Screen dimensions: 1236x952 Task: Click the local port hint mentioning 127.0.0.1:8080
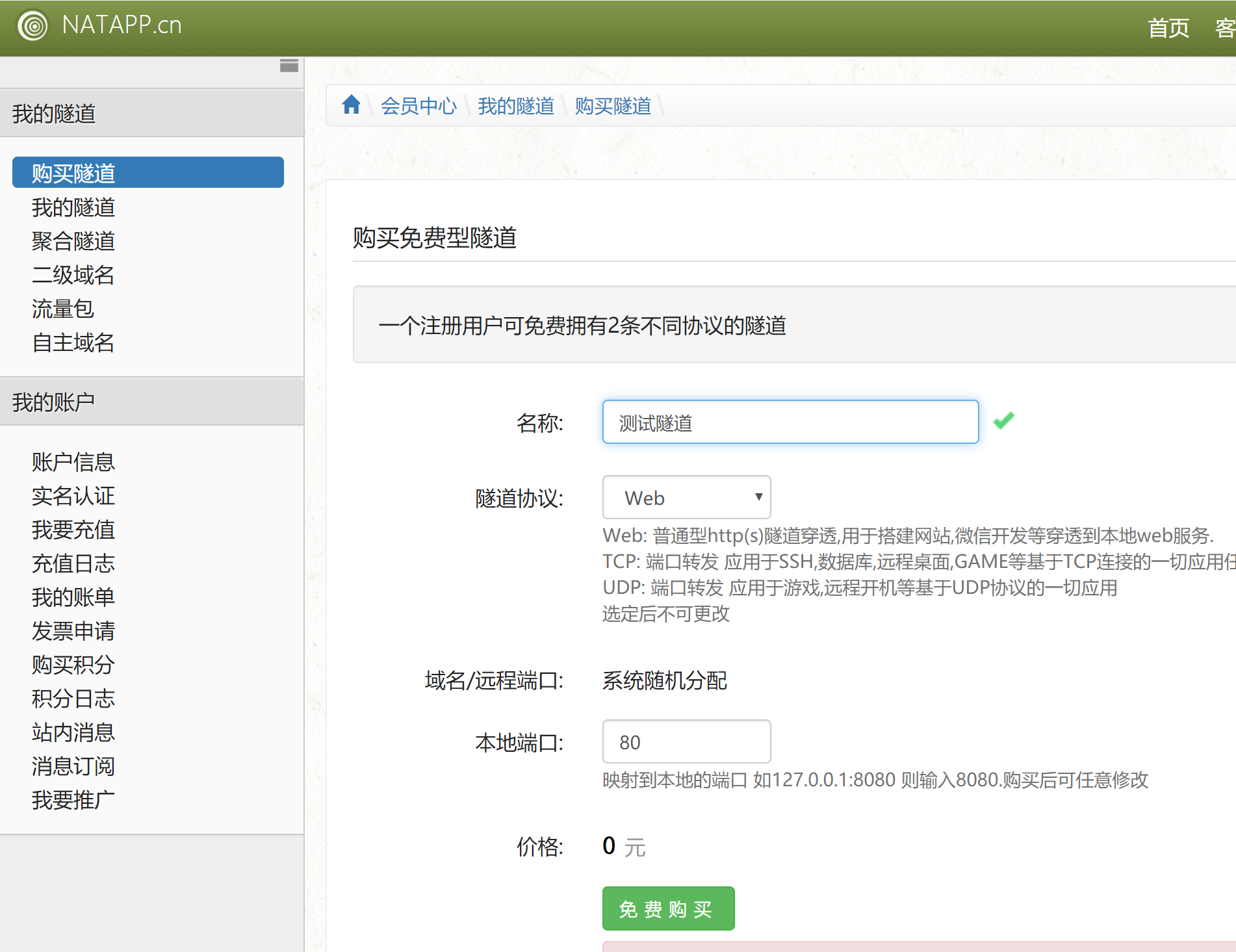click(875, 780)
